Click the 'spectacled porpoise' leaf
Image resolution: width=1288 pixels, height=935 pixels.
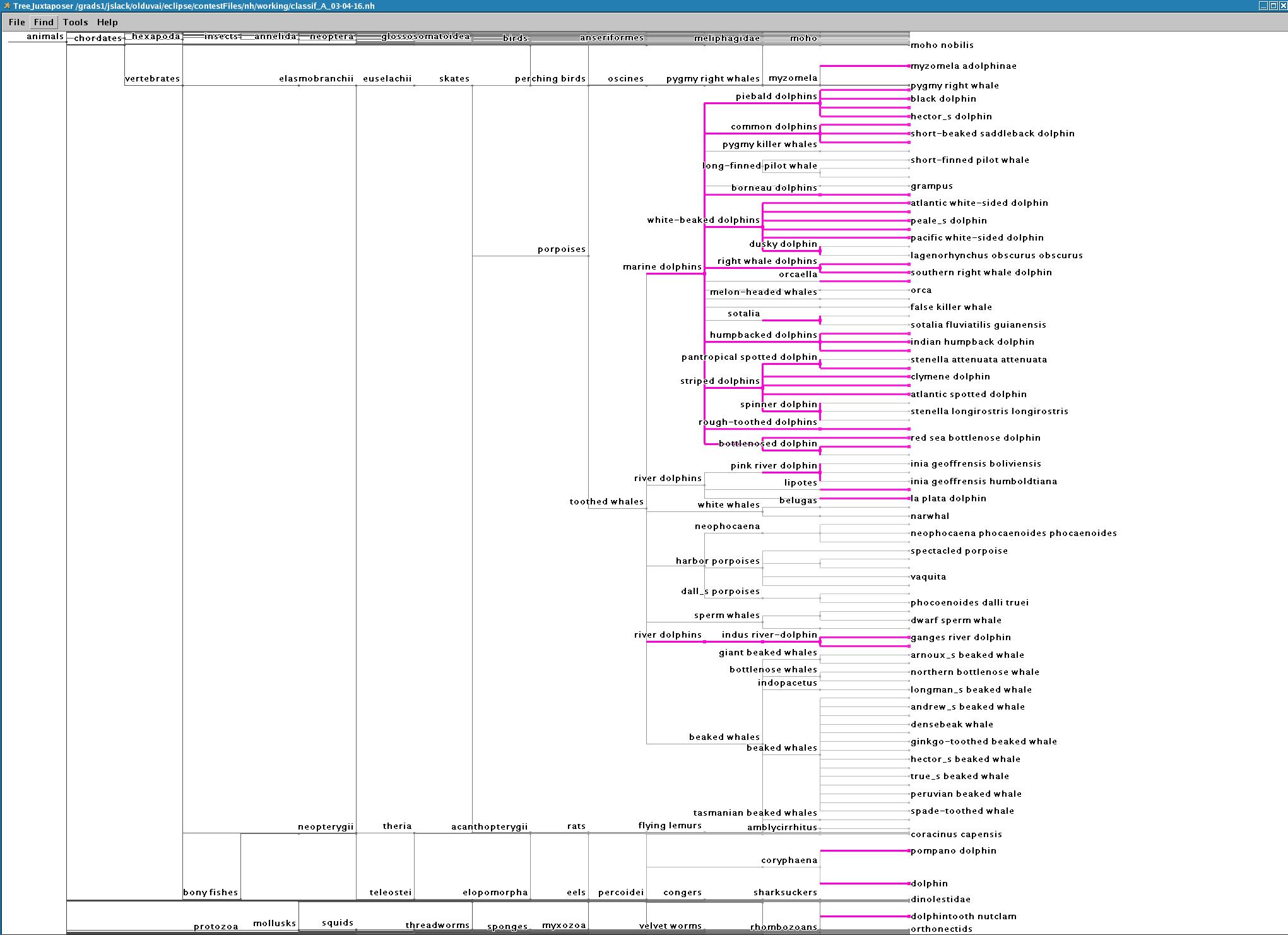click(x=959, y=551)
